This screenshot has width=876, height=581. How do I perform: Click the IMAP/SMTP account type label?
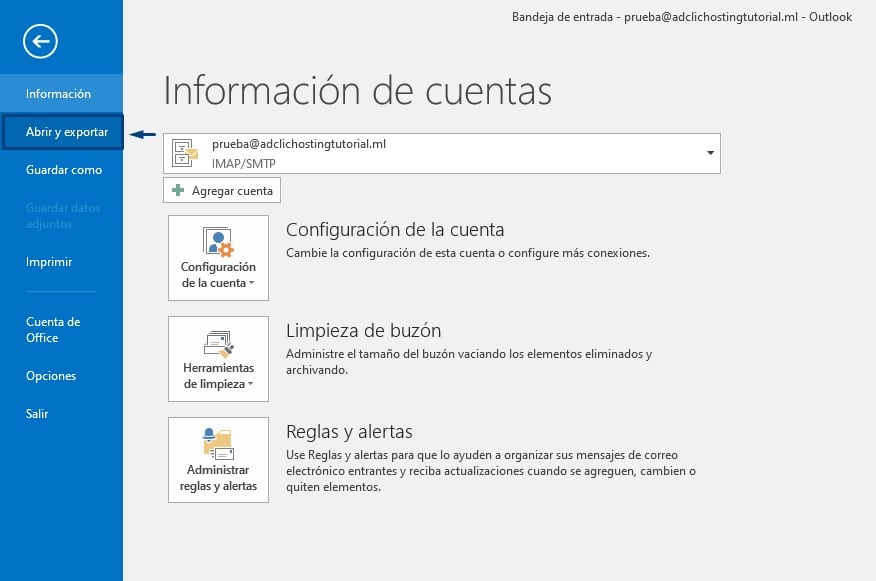click(x=244, y=164)
